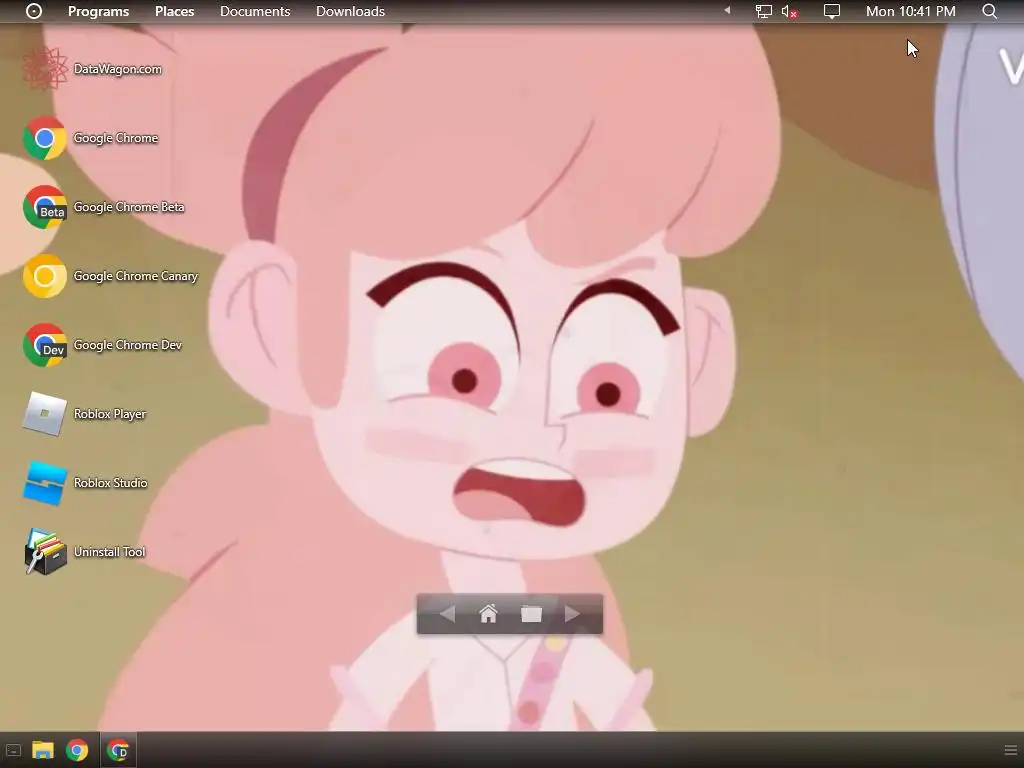Click the Google Chrome Canary label text

[x=136, y=276]
